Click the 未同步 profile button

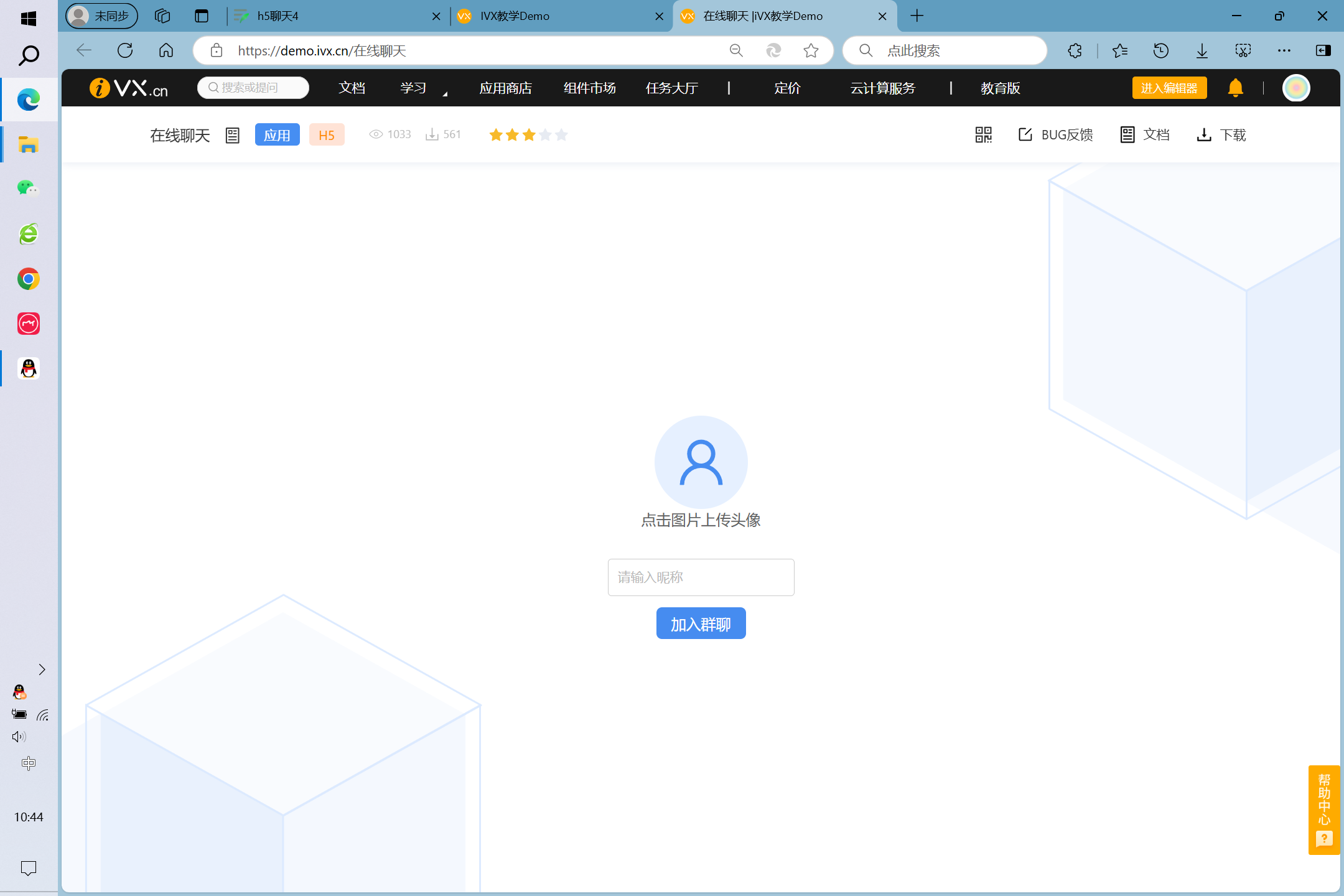101,16
